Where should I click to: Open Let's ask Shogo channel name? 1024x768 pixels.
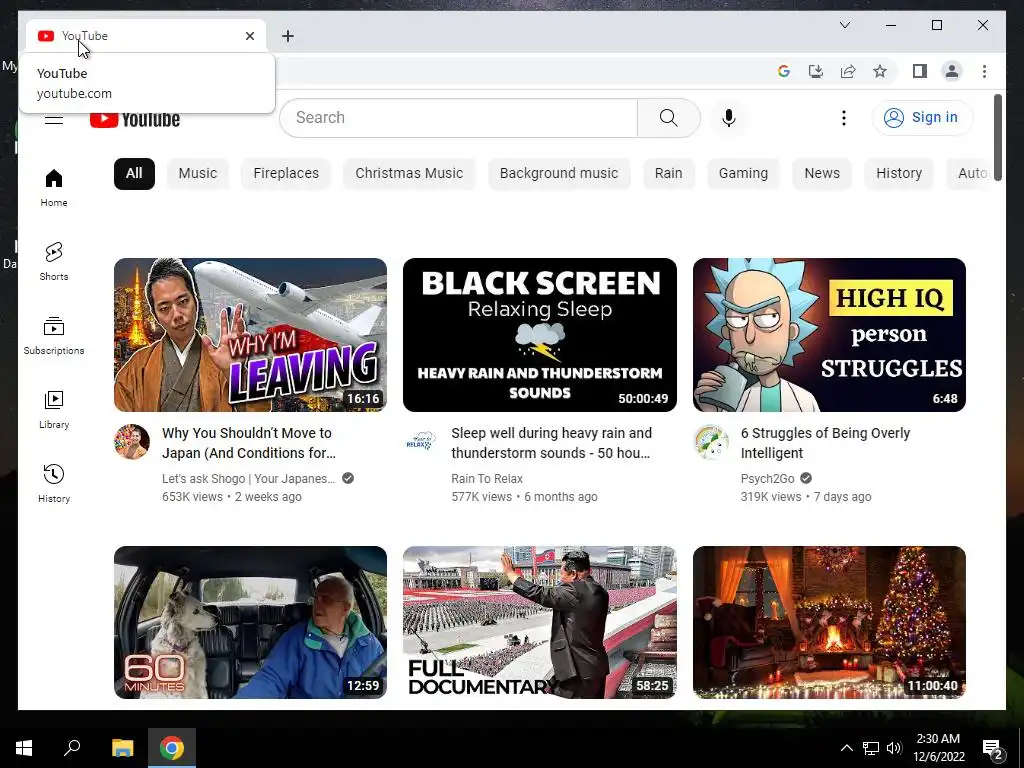click(248, 479)
